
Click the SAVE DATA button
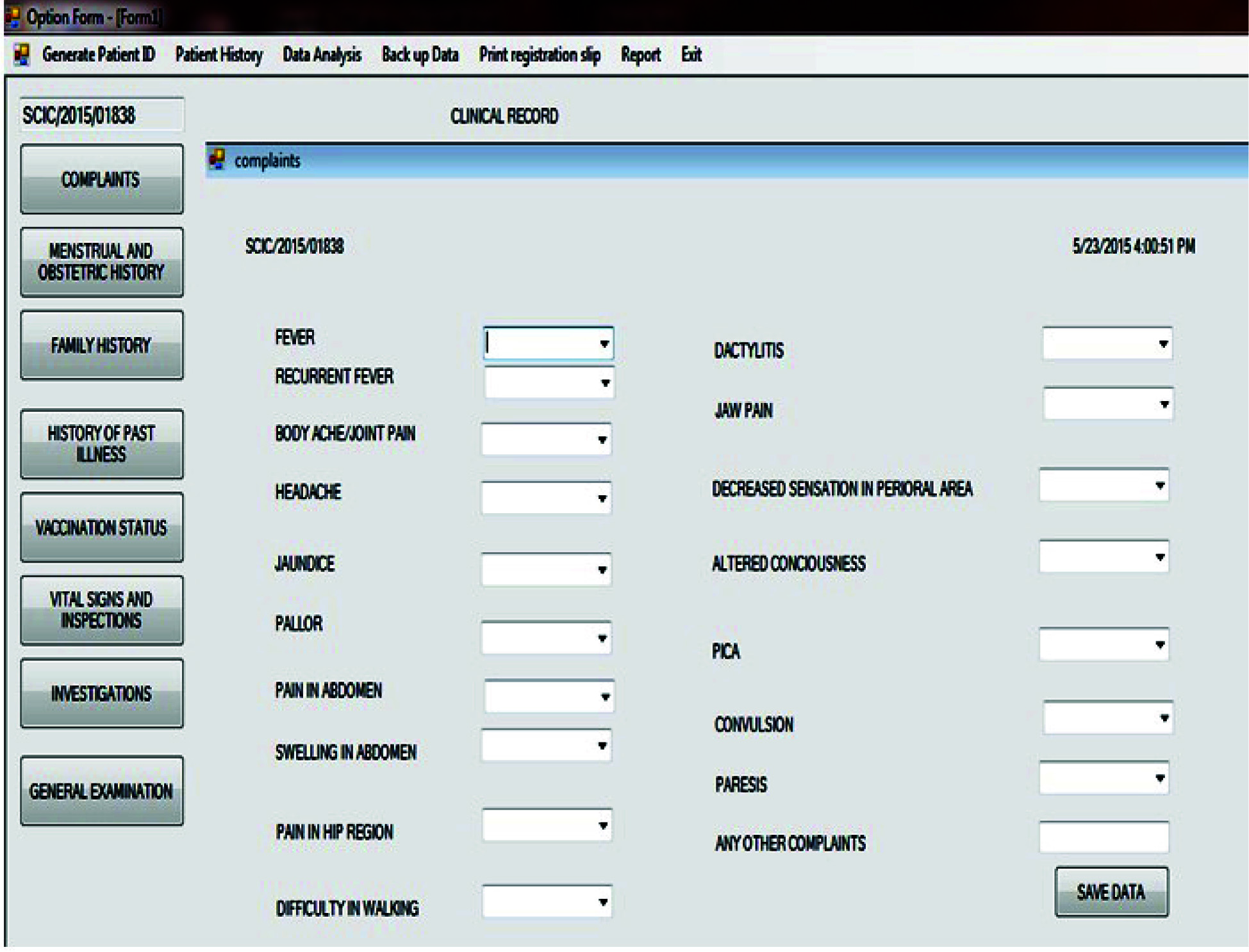click(1111, 892)
